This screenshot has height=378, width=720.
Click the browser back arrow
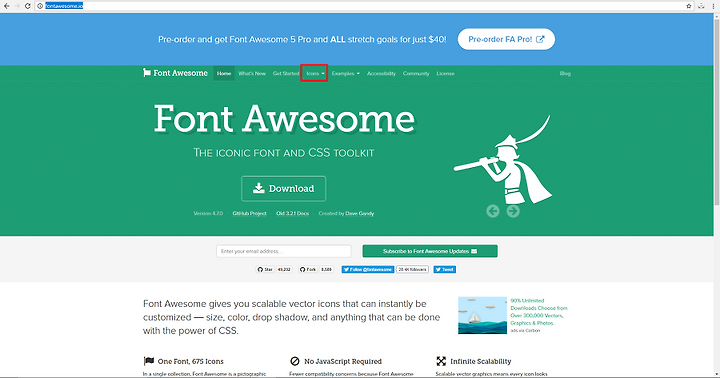pyautogui.click(x=6, y=6)
